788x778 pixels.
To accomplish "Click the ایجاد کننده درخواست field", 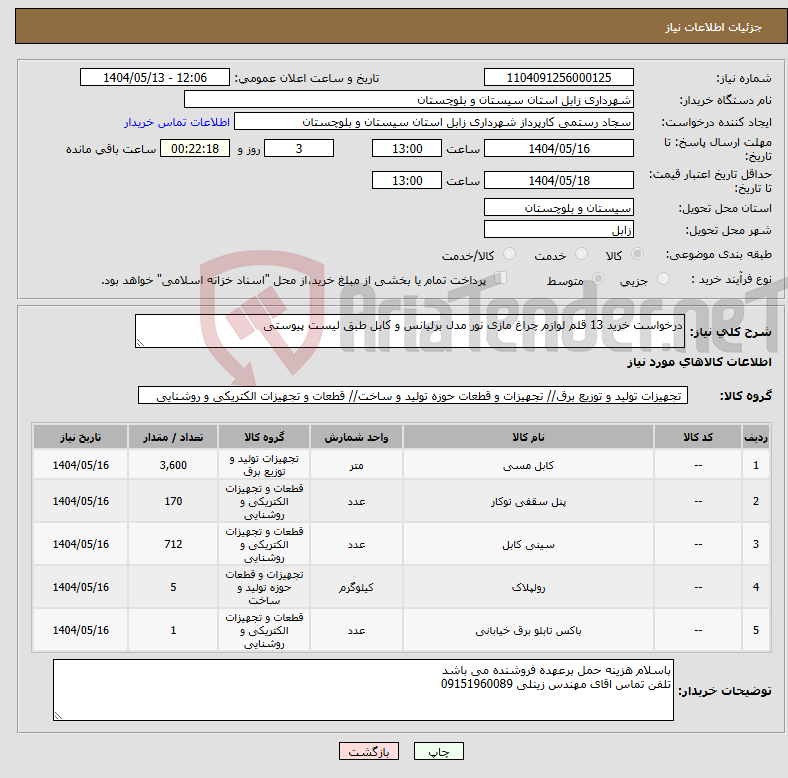I will [434, 122].
